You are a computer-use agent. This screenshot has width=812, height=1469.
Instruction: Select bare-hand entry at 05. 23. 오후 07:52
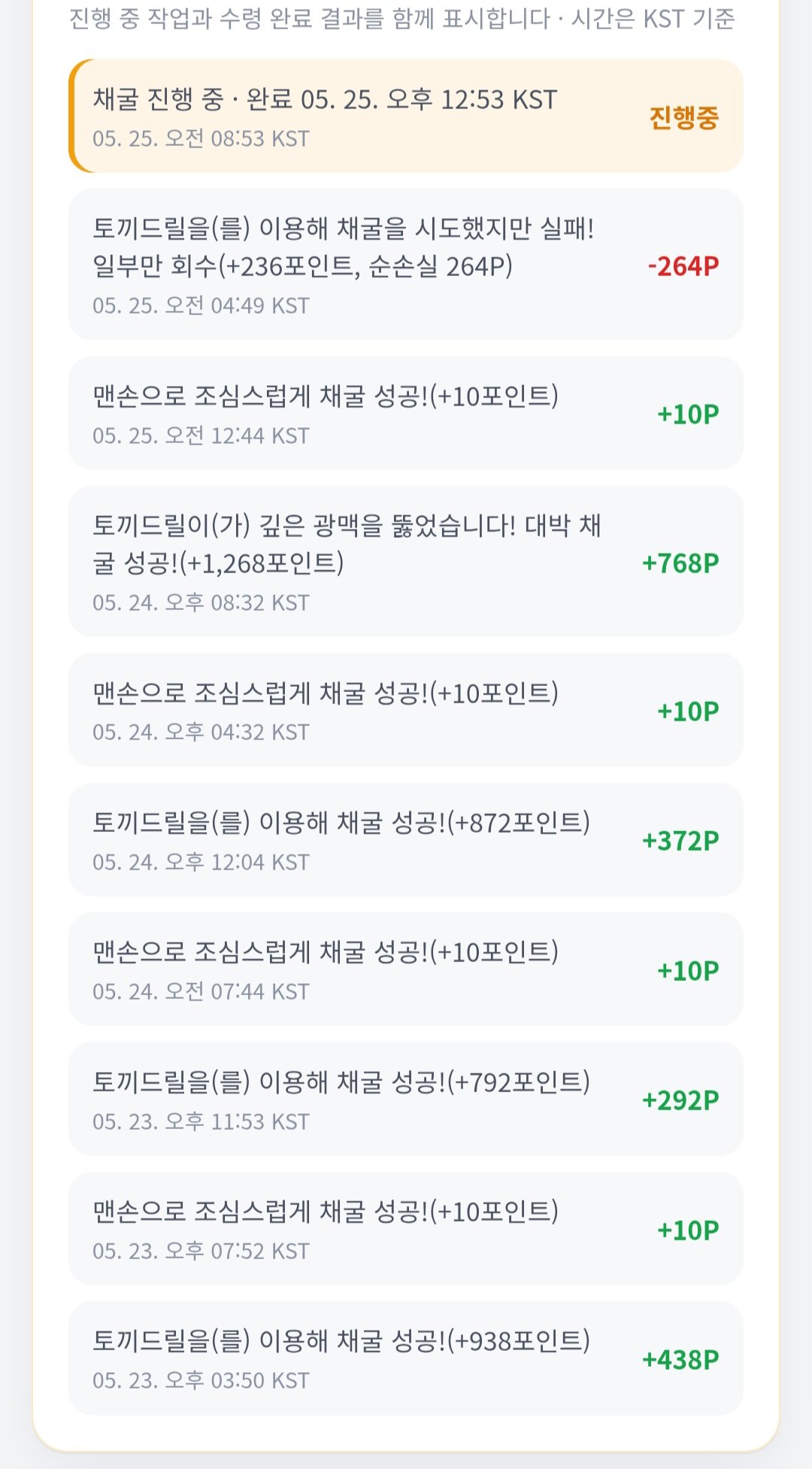(x=406, y=1228)
